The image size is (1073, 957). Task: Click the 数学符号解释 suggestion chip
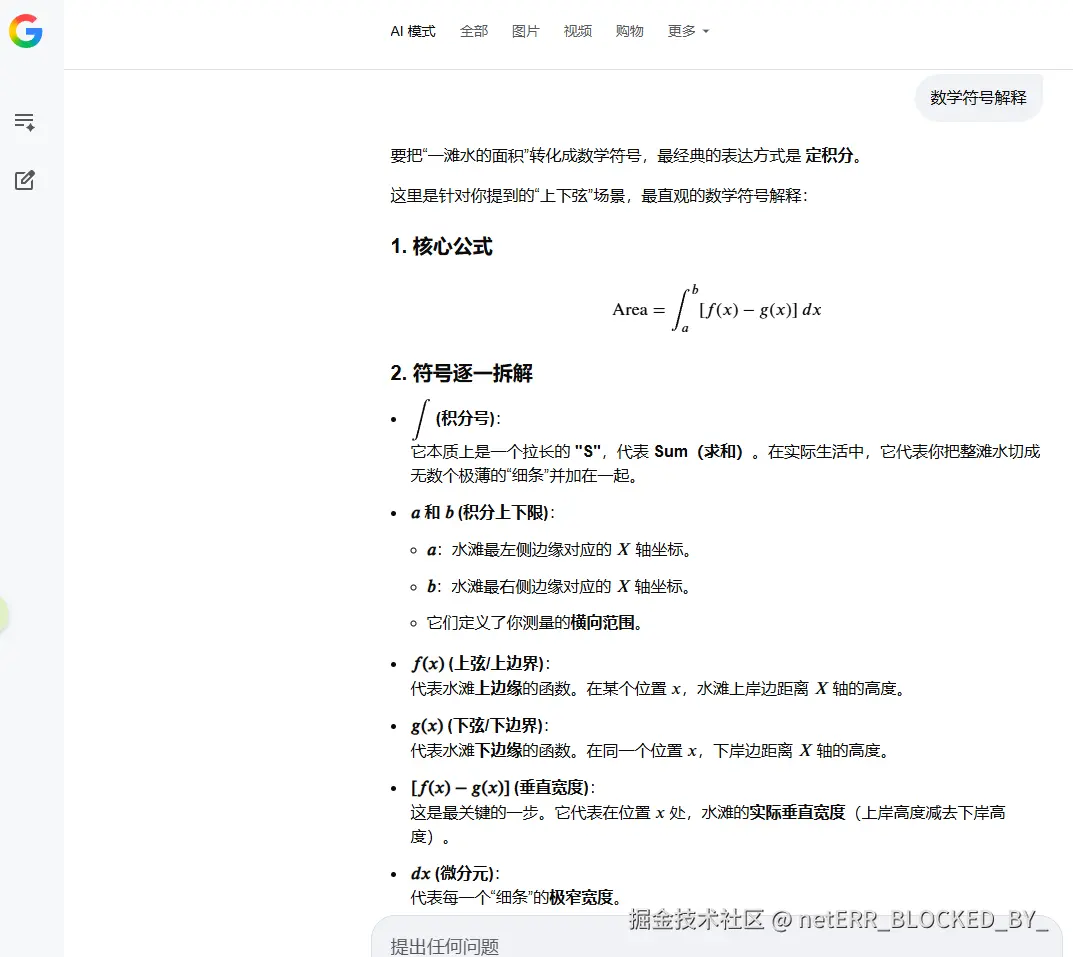[x=978, y=98]
